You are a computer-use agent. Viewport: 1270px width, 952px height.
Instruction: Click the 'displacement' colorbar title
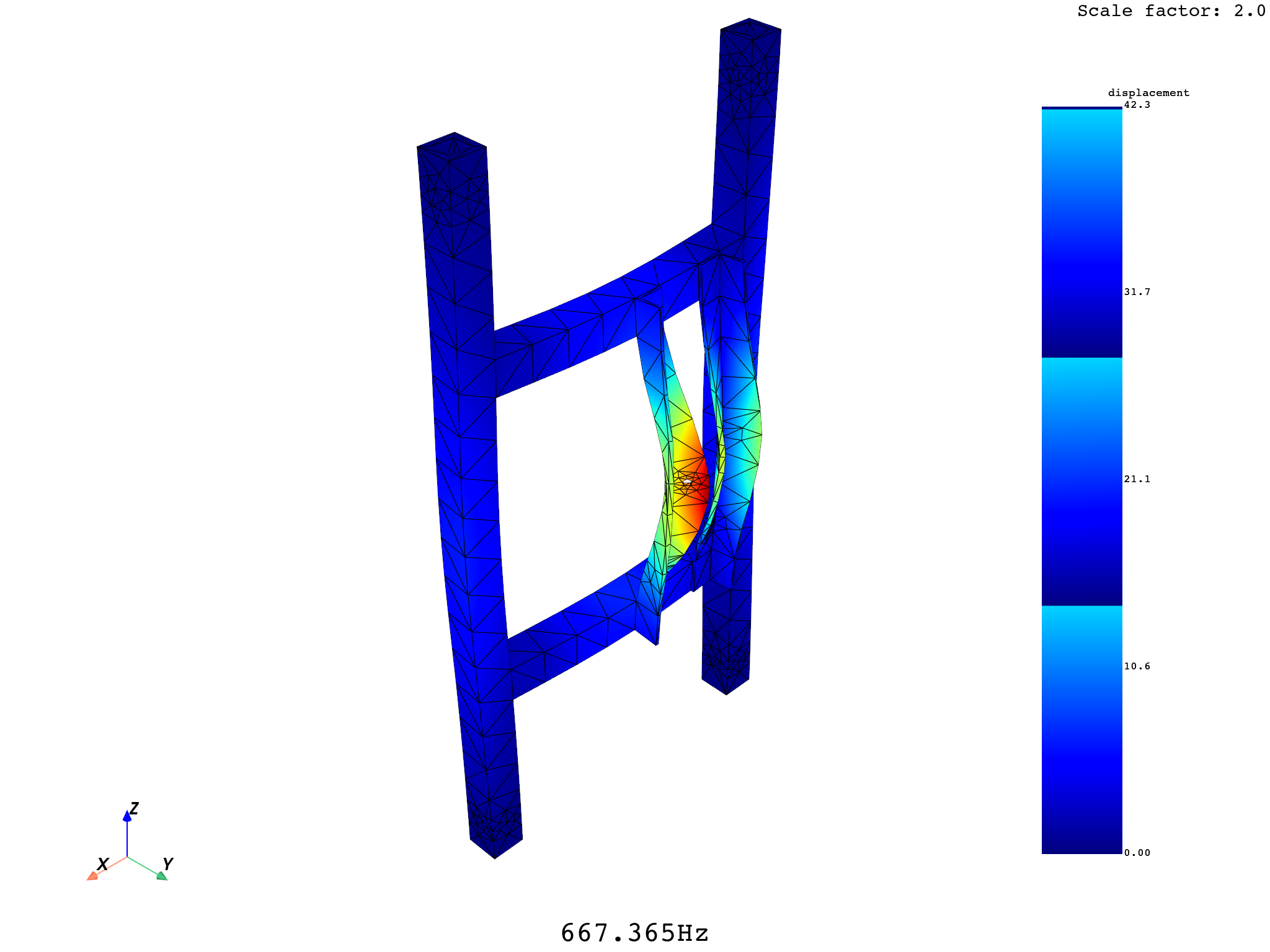[x=1148, y=93]
